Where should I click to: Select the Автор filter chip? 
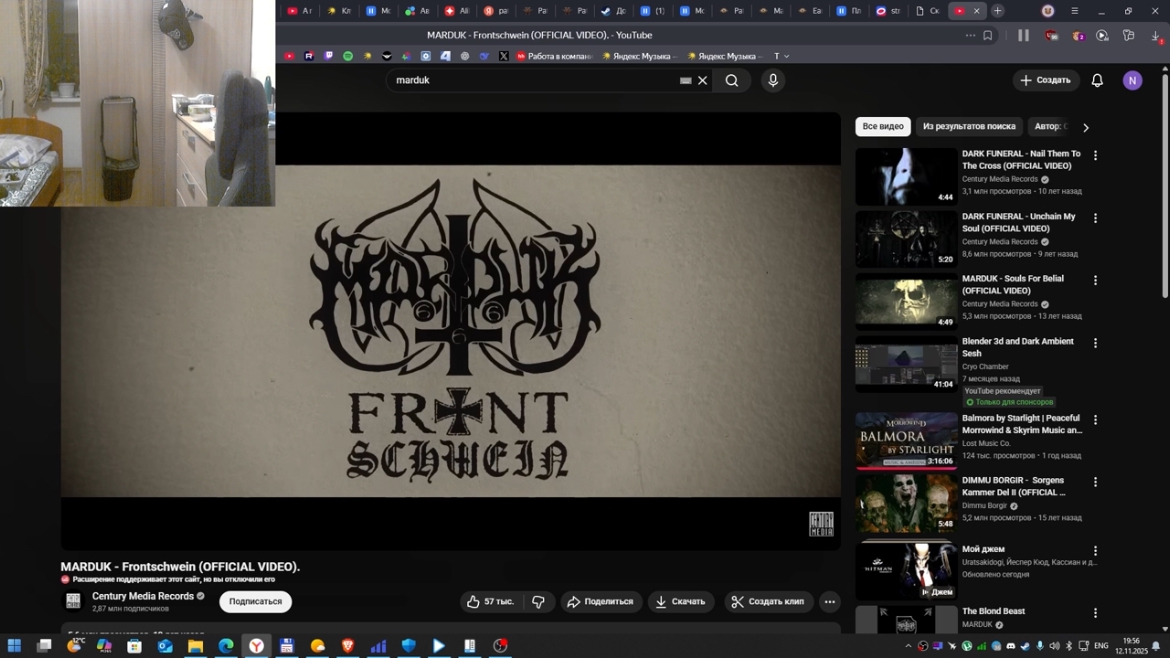[1050, 126]
